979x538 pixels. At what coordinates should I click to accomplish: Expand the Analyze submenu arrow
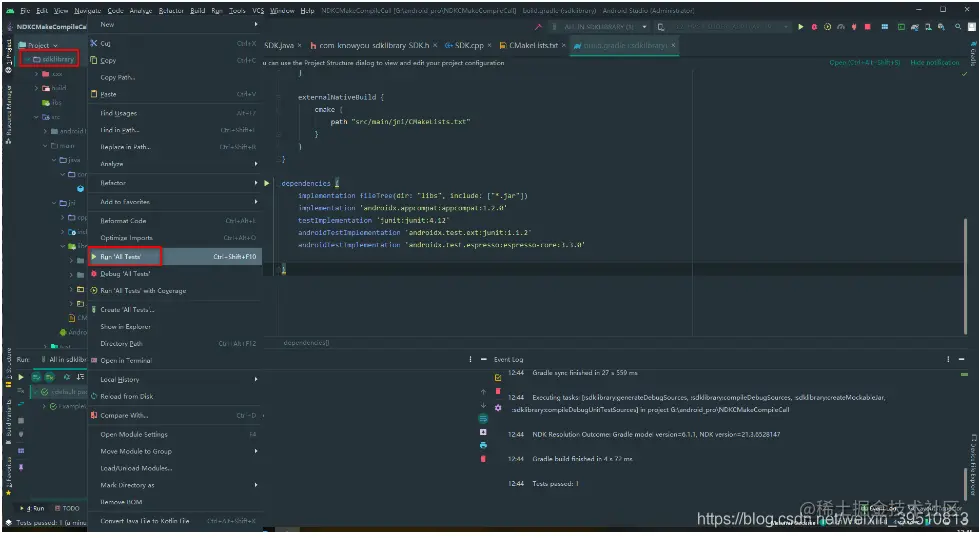(256, 164)
